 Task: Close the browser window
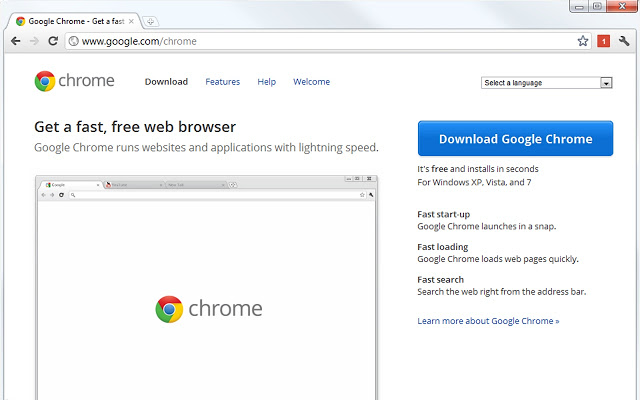622,6
